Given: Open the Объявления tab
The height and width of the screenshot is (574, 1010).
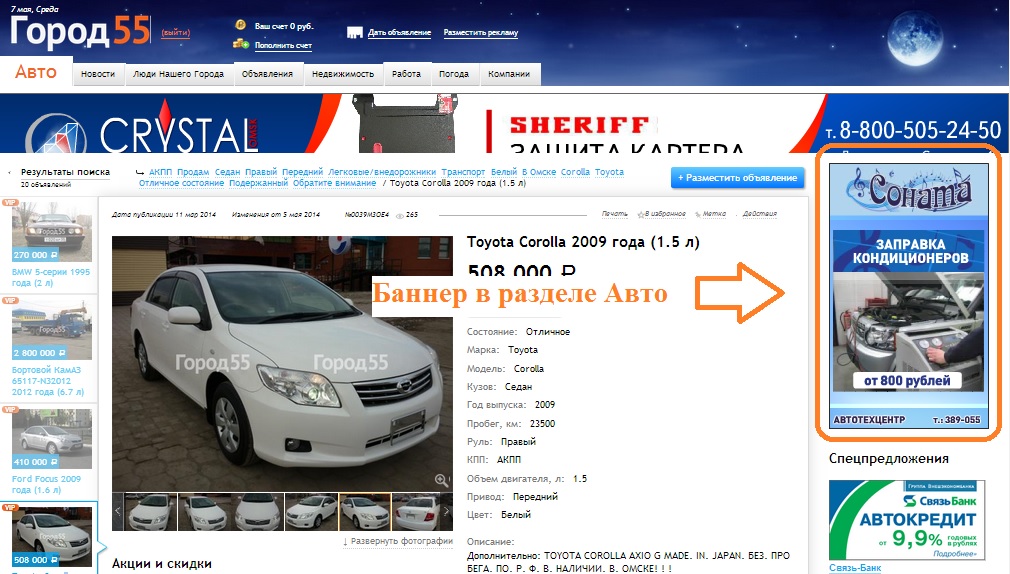Looking at the screenshot, I should click(267, 74).
